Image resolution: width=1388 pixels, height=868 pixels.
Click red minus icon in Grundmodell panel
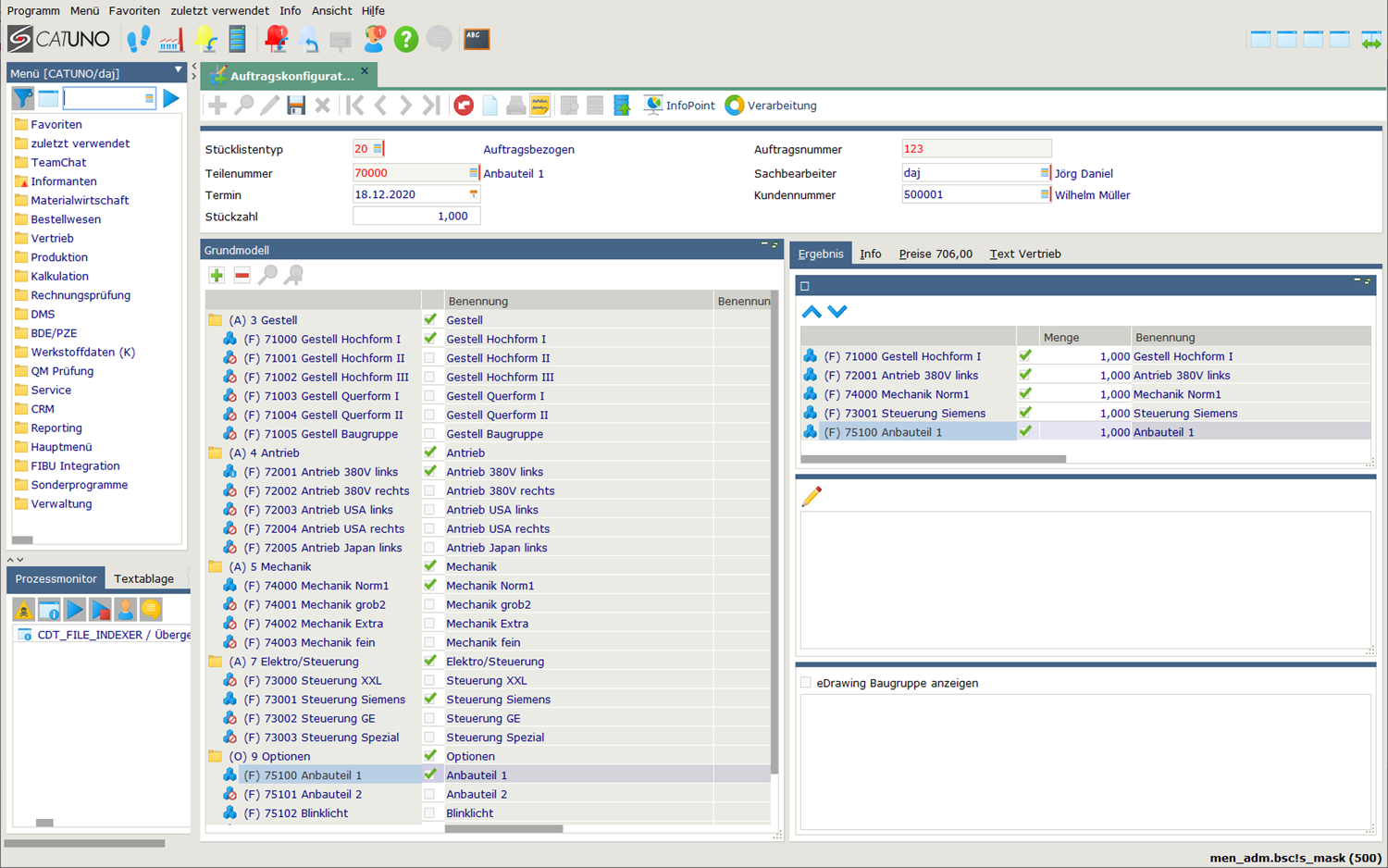242,275
